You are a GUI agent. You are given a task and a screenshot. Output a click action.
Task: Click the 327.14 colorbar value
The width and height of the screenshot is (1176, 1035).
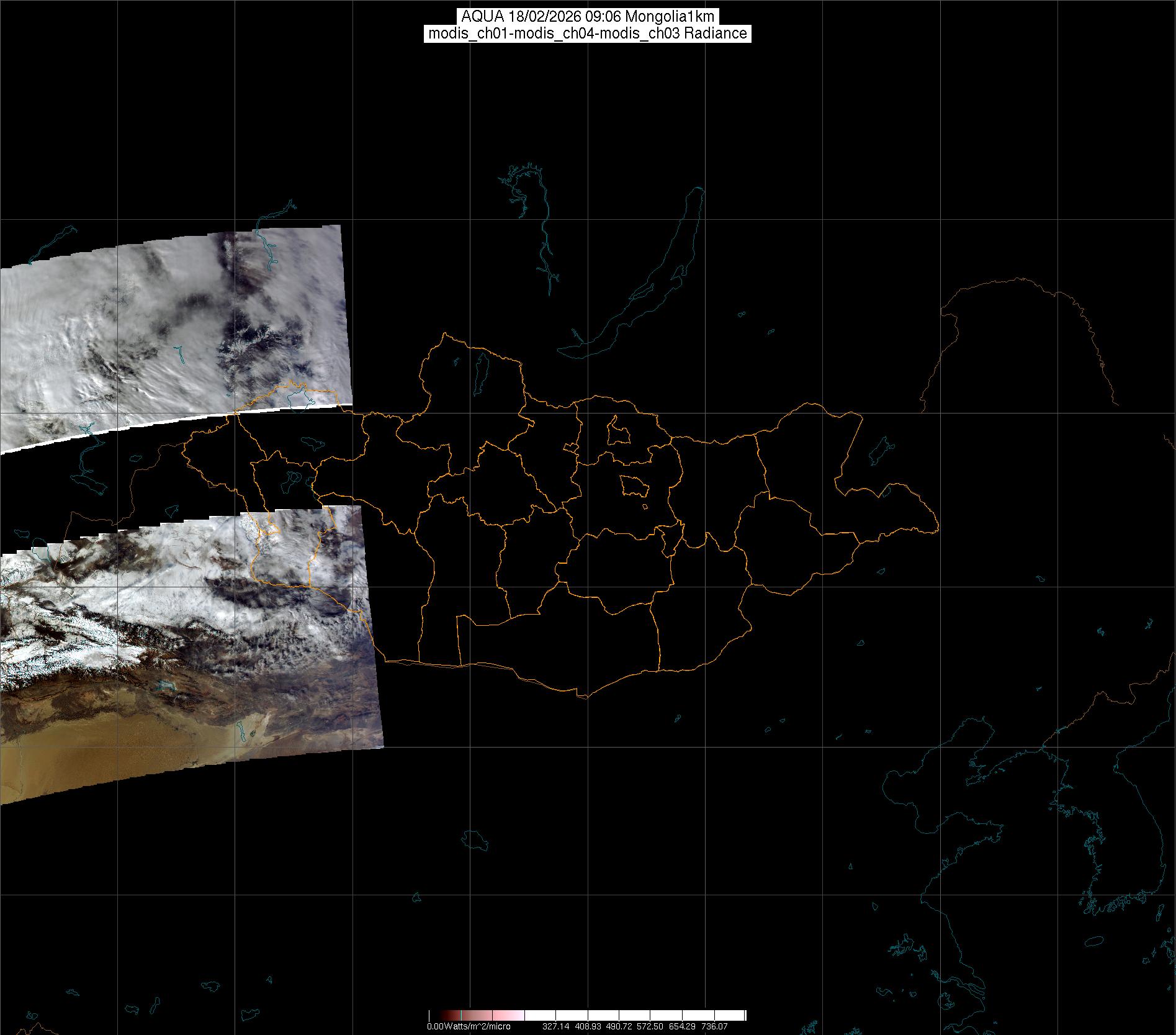coord(555,1026)
